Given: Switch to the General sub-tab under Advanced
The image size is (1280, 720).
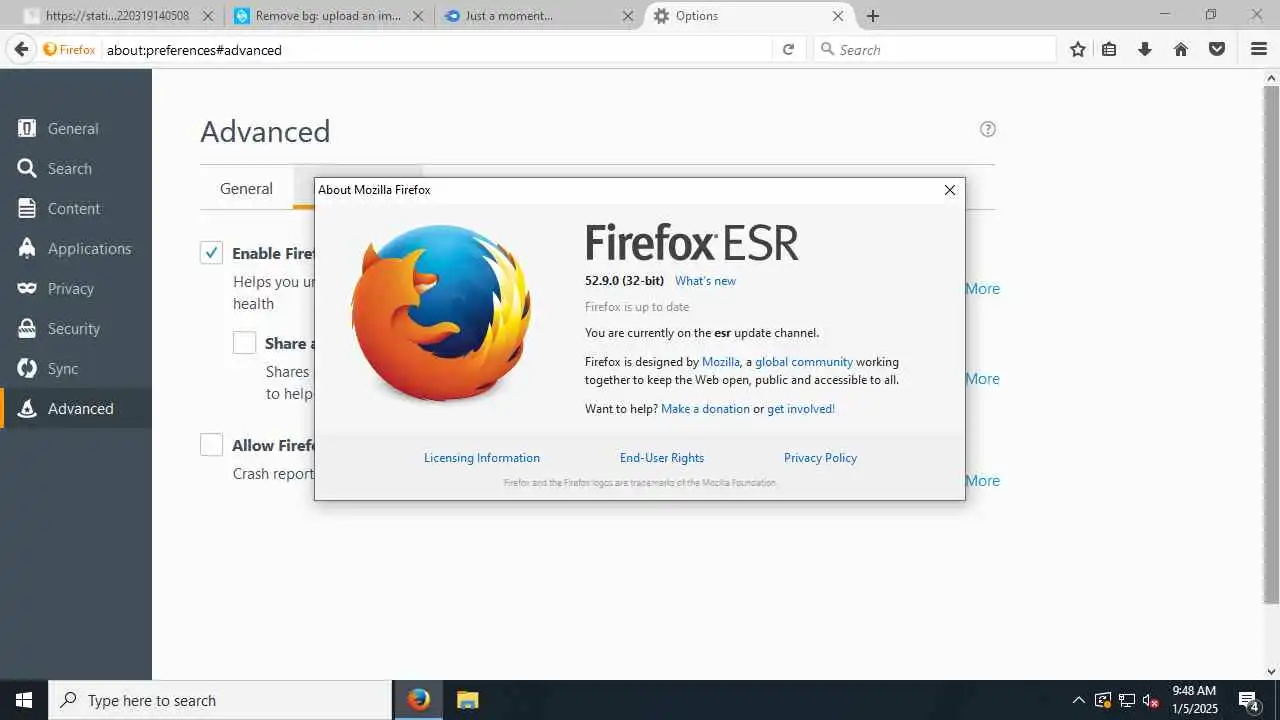Looking at the screenshot, I should point(246,188).
